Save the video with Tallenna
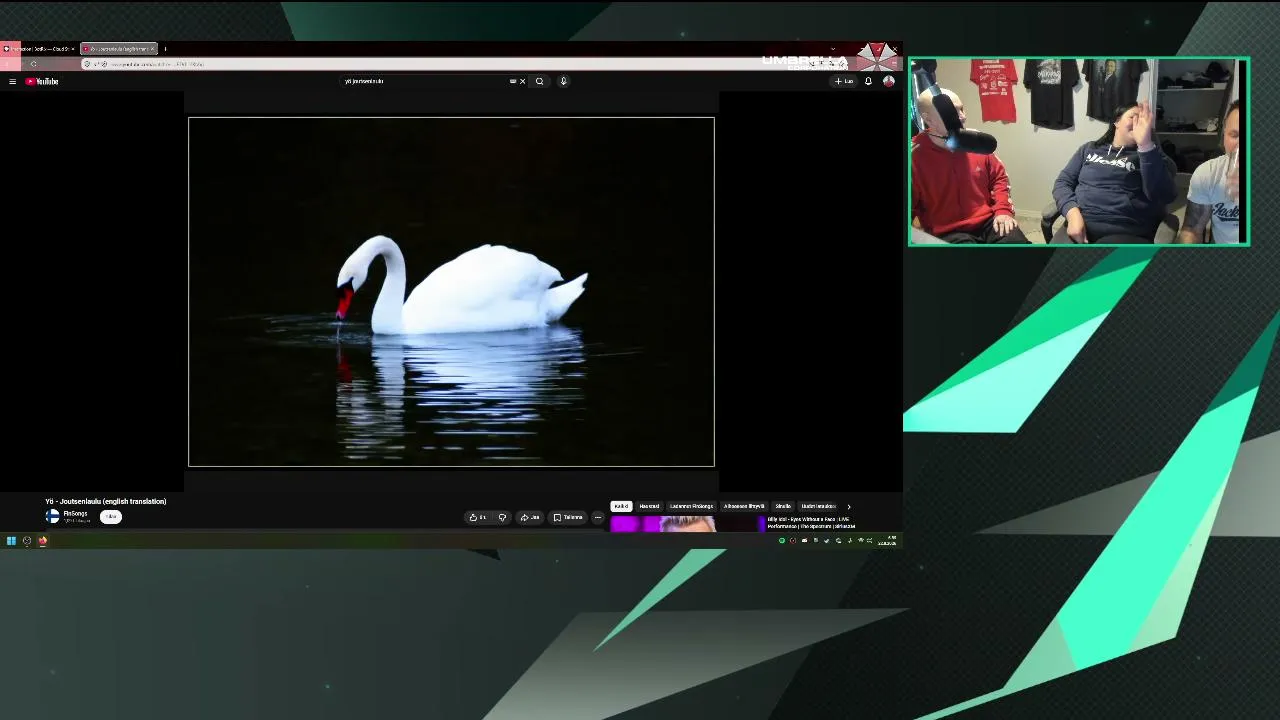1280x720 pixels. 568,518
